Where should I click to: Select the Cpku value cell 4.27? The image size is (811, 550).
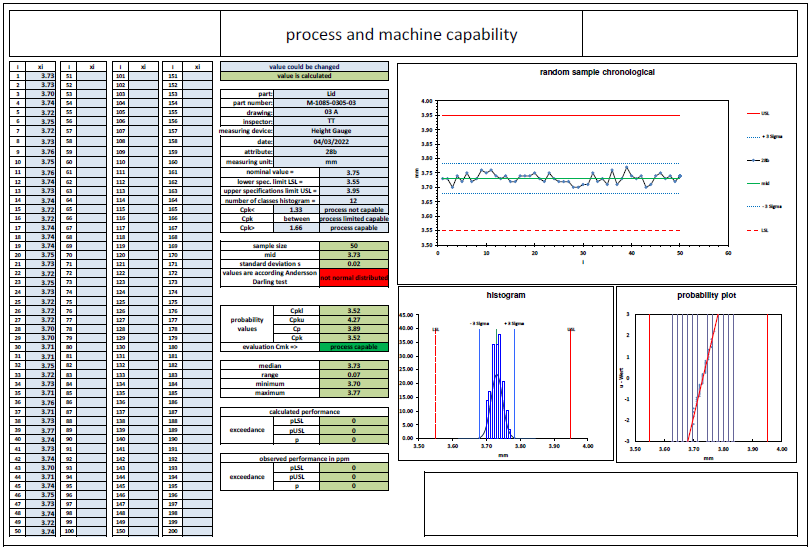pos(354,320)
